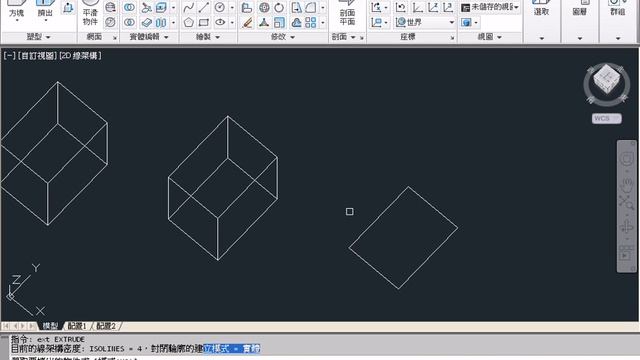
Task: Click the rotate icon in 修改
Action: (x=279, y=7)
